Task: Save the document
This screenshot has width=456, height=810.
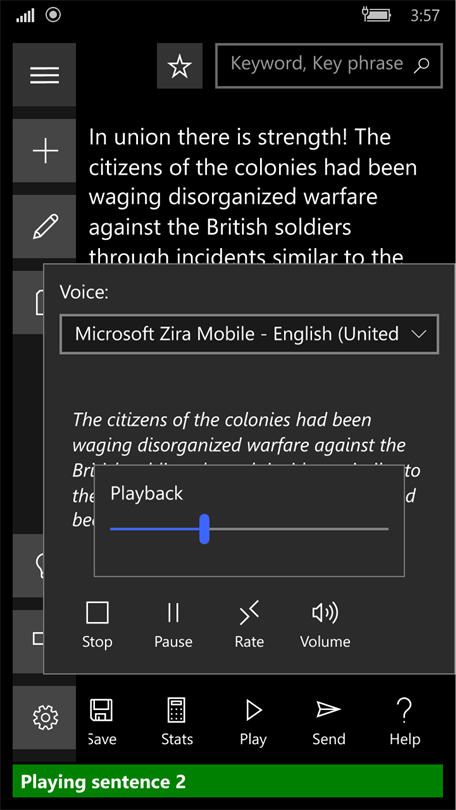Action: pos(101,722)
